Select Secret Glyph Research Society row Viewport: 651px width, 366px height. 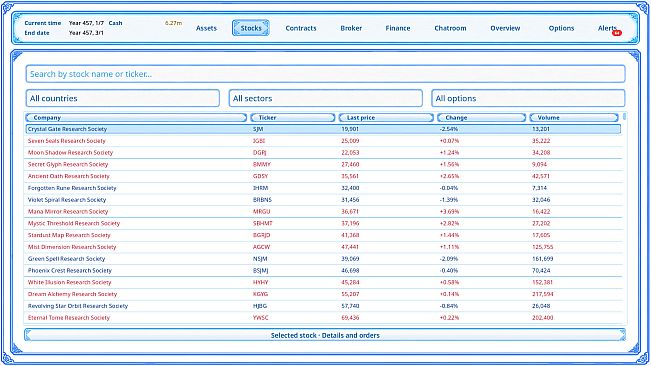pyautogui.click(x=323, y=164)
